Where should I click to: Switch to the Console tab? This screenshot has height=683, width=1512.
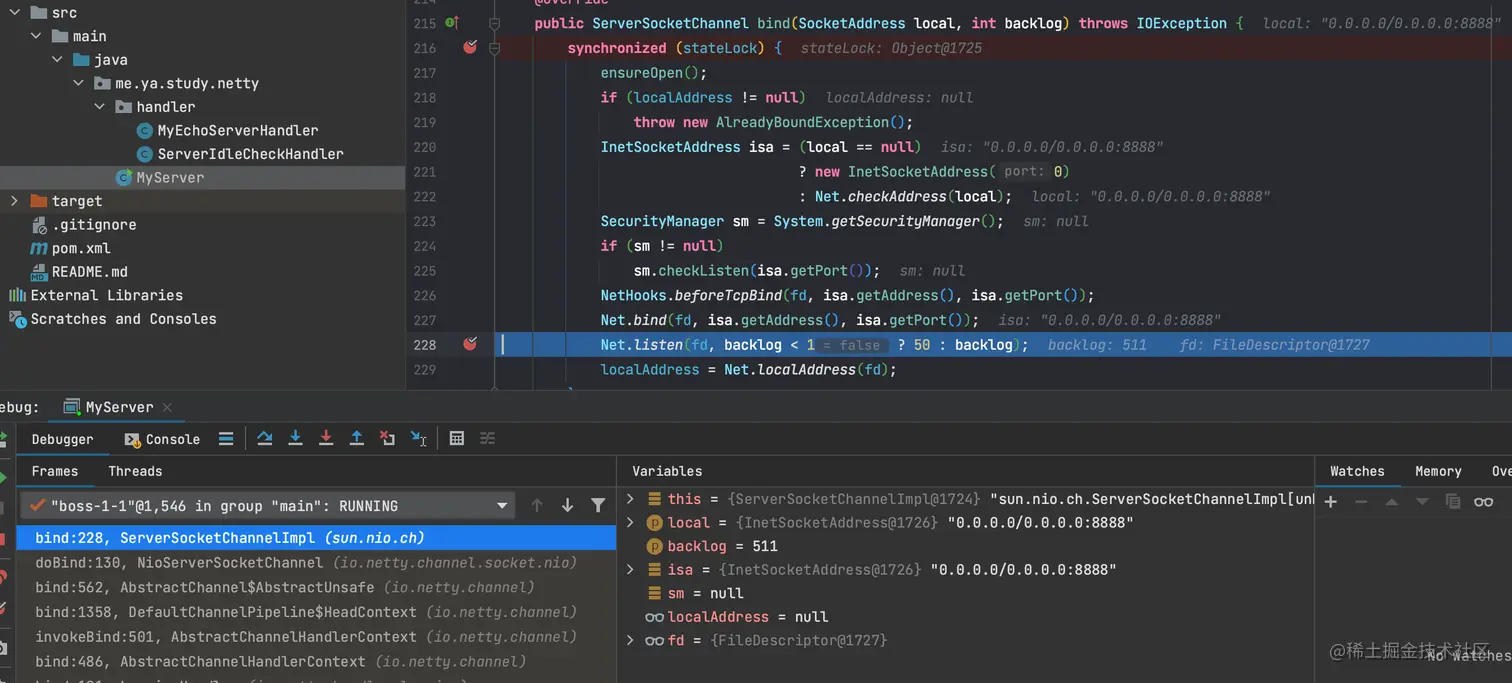point(162,439)
